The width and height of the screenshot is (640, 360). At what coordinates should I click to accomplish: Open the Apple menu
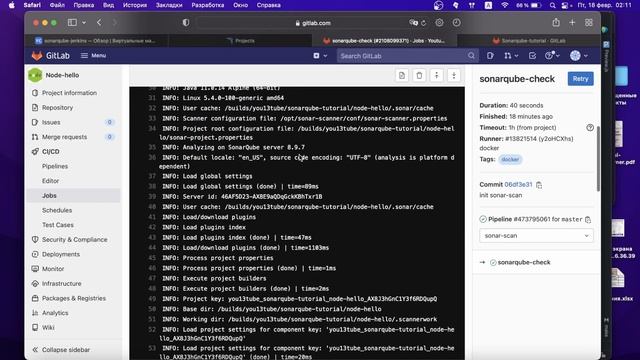pyautogui.click(x=11, y=5)
